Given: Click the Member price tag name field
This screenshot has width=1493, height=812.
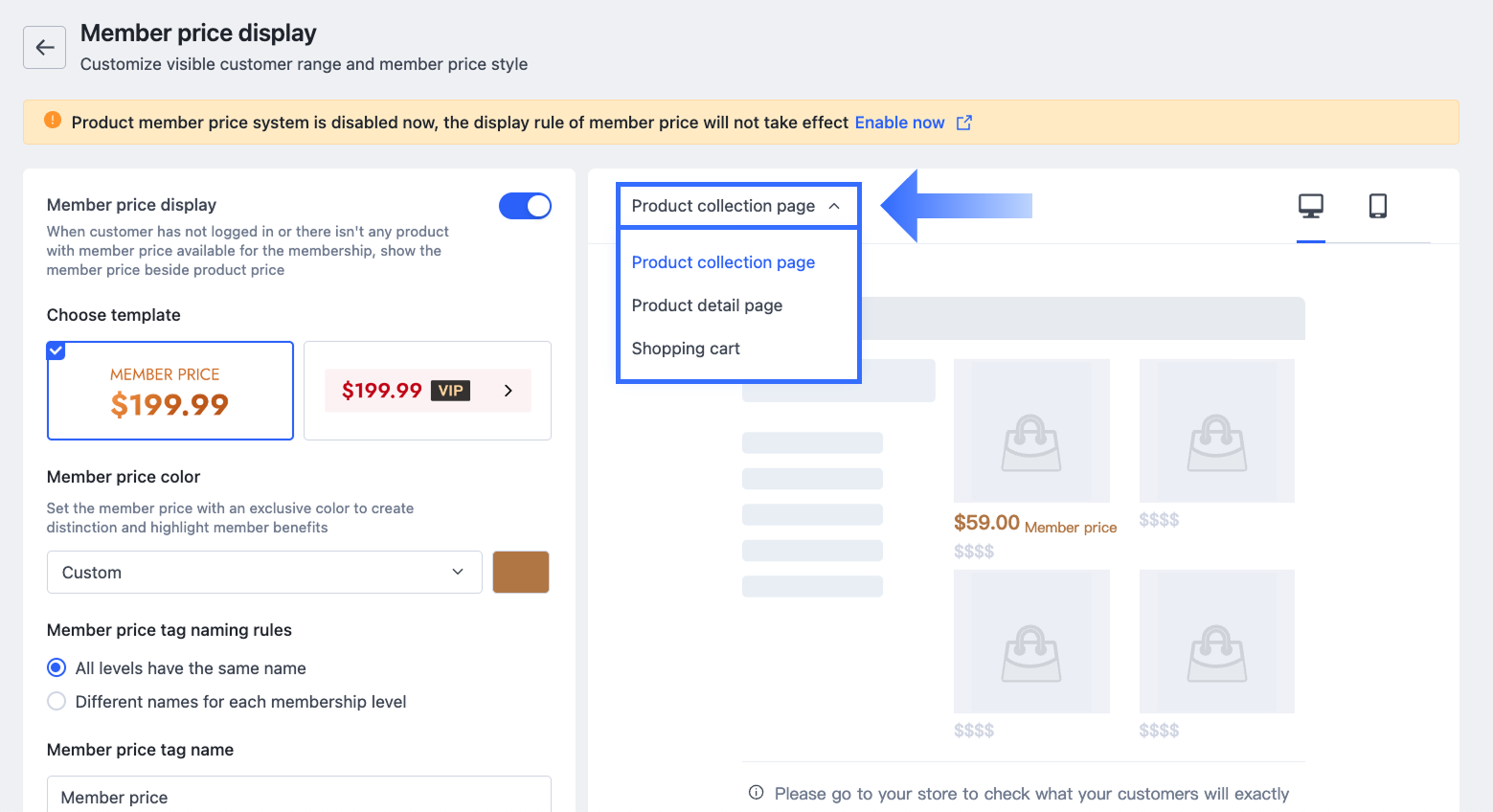Looking at the screenshot, I should (x=299, y=796).
